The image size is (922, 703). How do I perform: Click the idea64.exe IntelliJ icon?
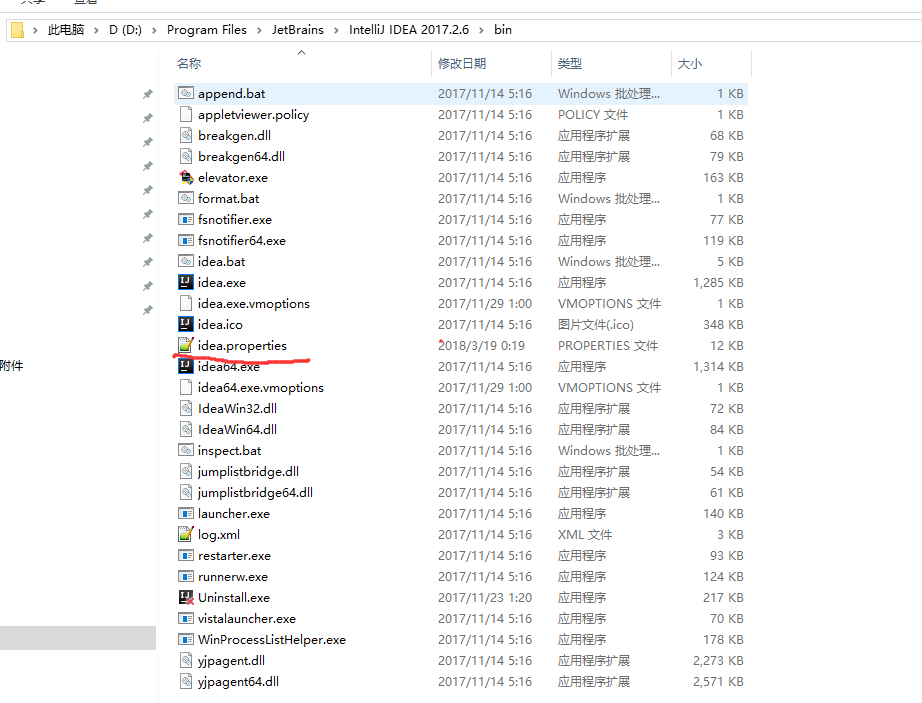(x=186, y=366)
